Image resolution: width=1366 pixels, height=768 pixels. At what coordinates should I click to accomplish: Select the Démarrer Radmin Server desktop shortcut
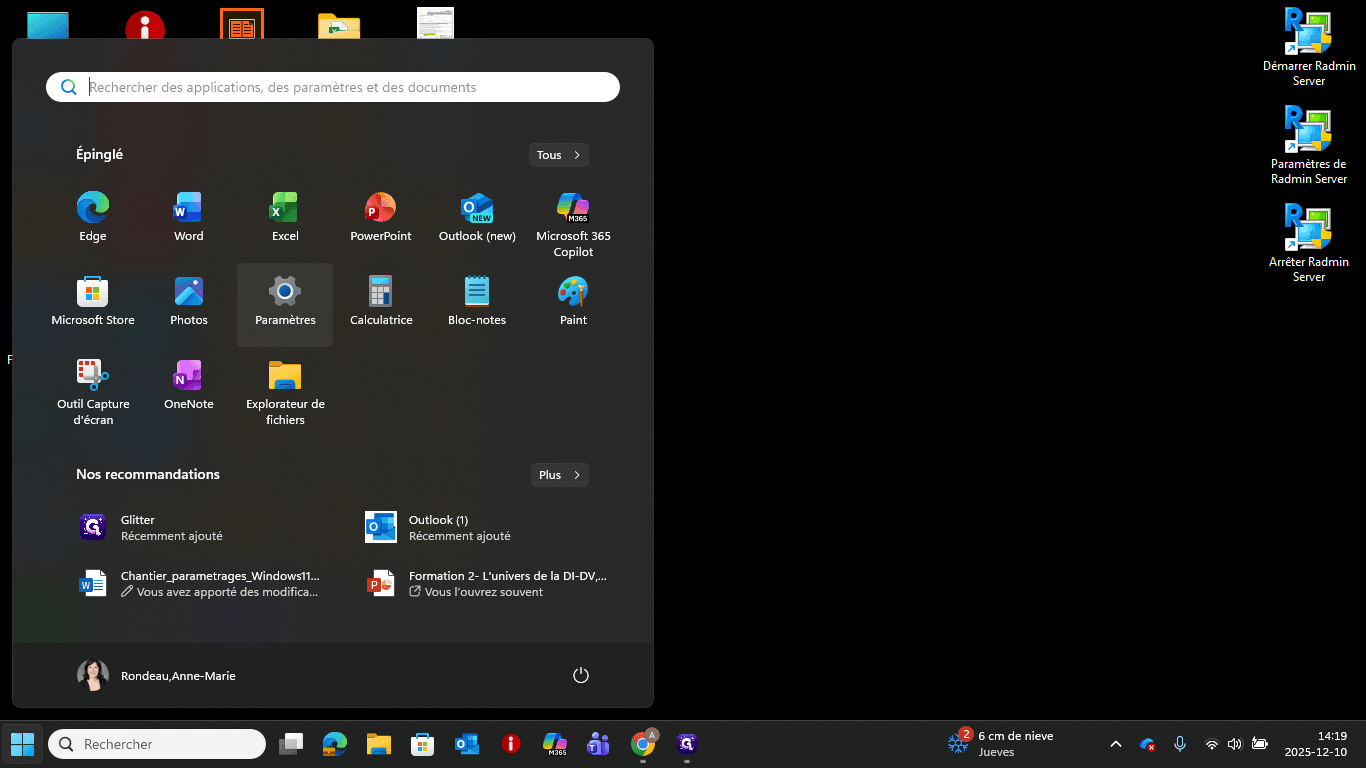(x=1309, y=47)
